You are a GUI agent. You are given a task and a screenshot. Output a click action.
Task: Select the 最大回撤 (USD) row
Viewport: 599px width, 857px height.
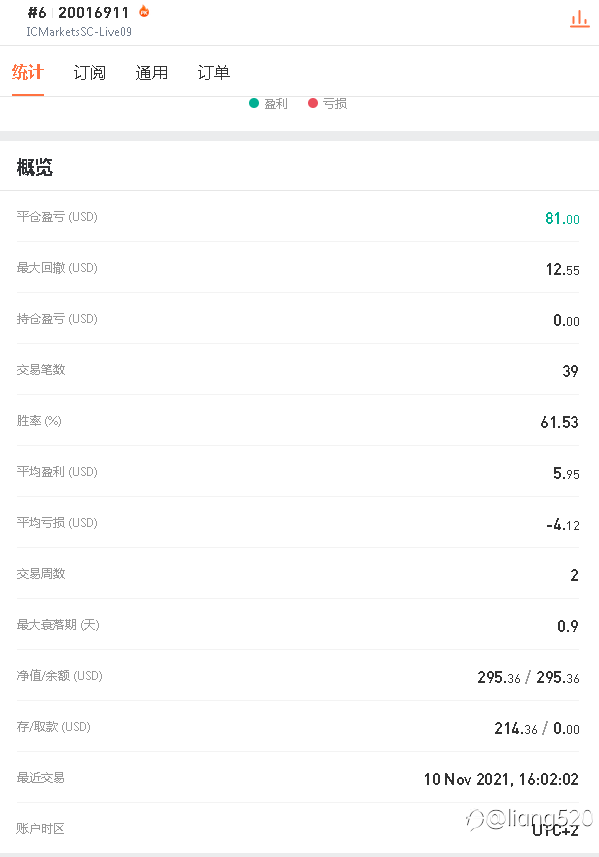(298, 267)
